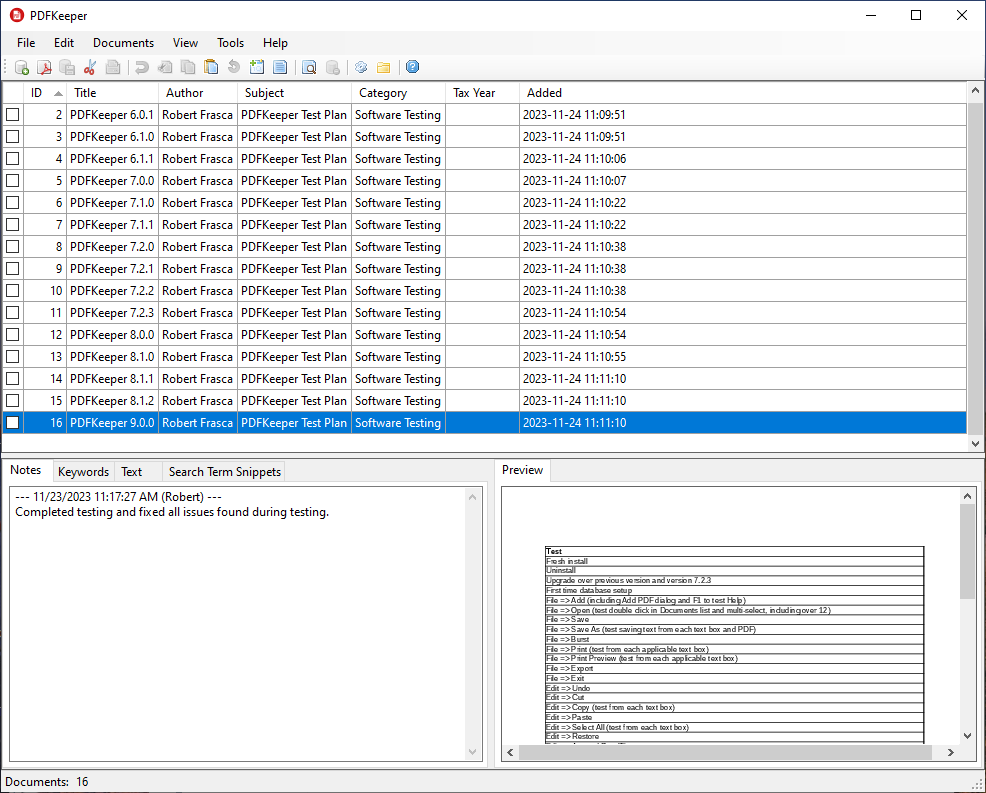
Task: Sort by the Category column header
Action: click(399, 93)
